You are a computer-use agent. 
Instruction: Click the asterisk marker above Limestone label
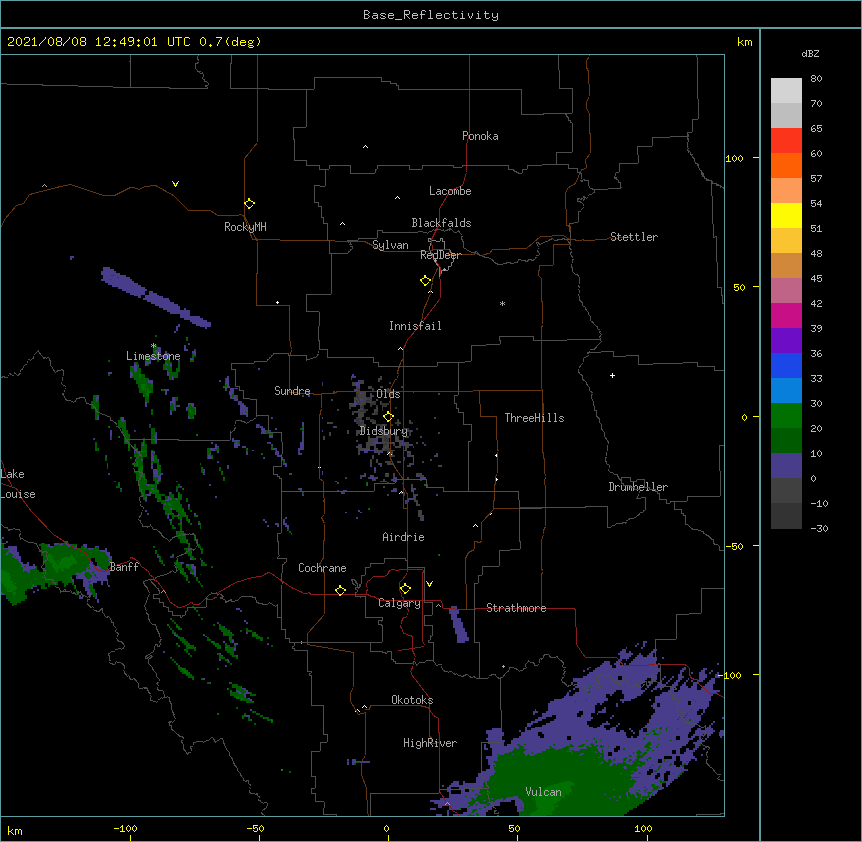pos(154,346)
